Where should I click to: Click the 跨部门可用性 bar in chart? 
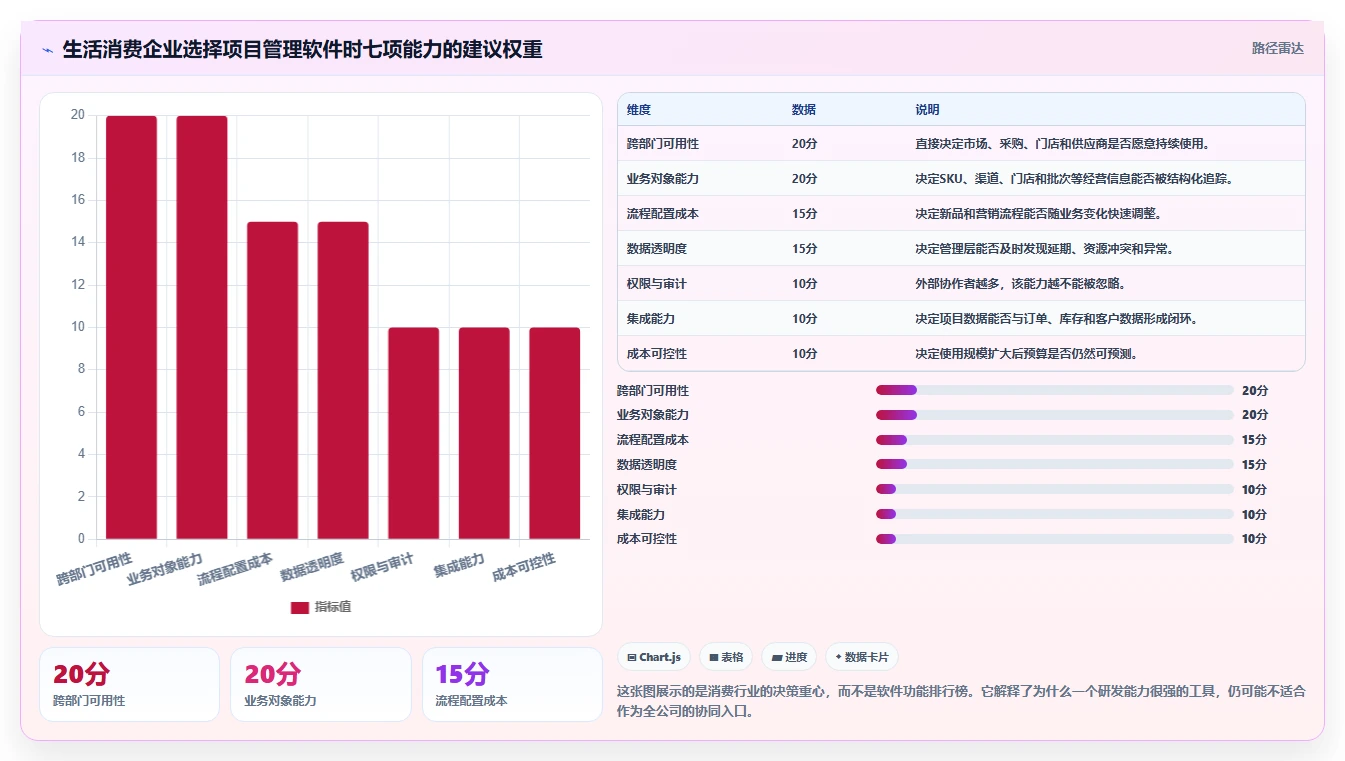pos(131,327)
